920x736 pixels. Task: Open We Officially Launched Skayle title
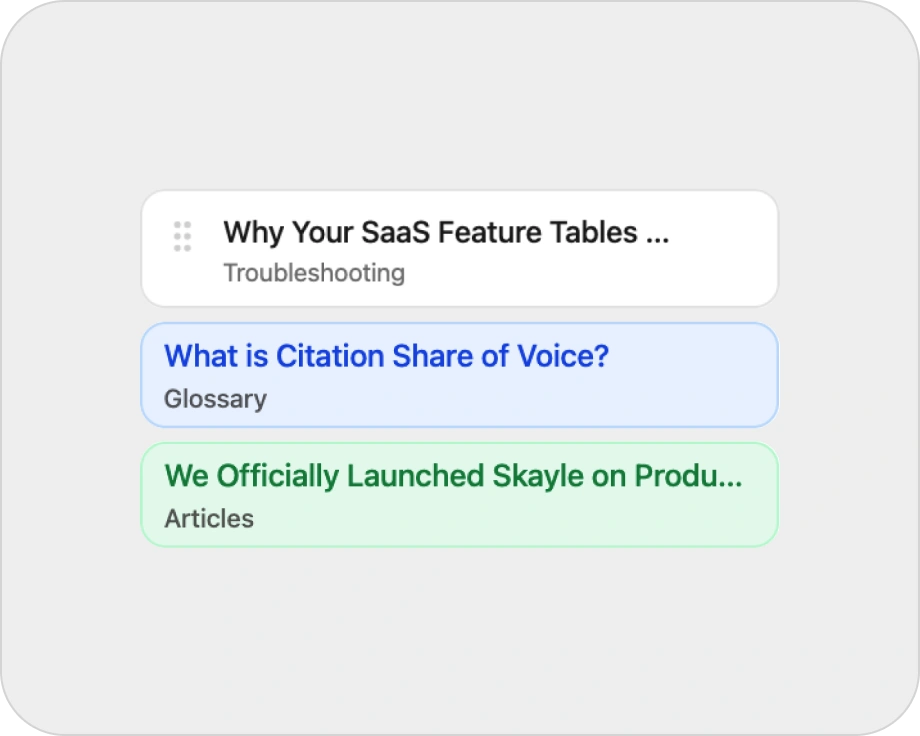click(x=452, y=476)
